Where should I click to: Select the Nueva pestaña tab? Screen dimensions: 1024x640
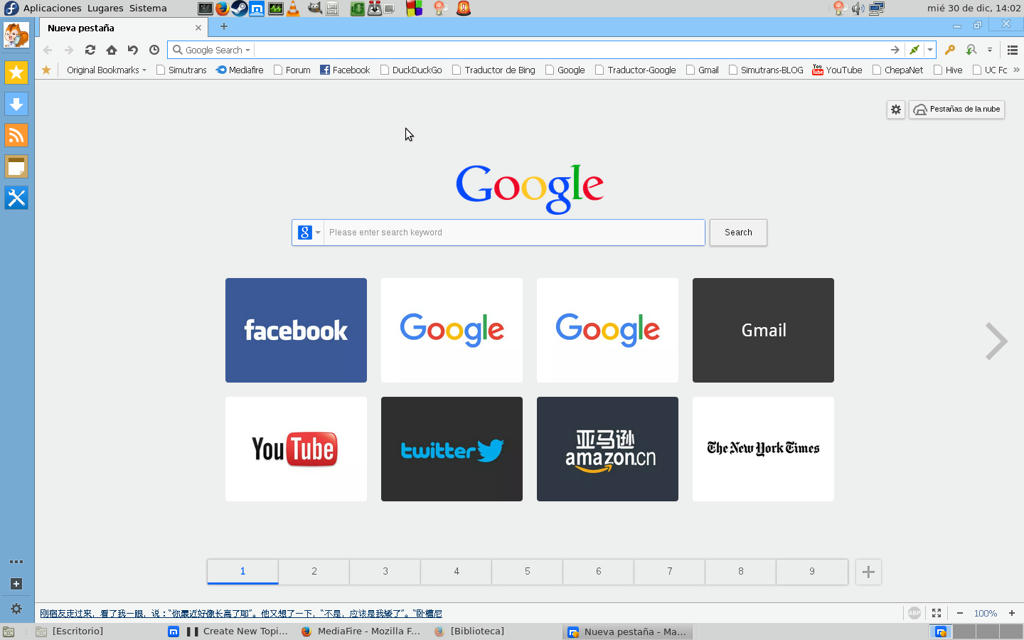(x=124, y=28)
